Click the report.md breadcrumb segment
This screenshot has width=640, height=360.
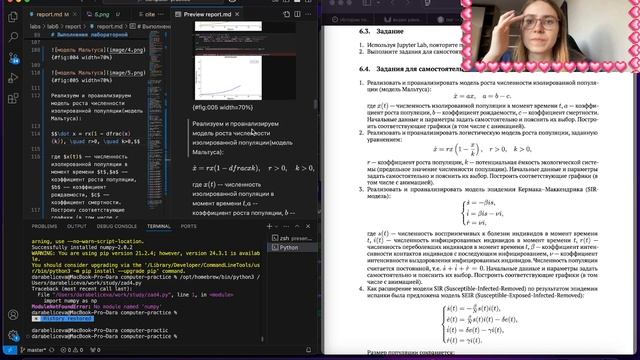(x=106, y=27)
